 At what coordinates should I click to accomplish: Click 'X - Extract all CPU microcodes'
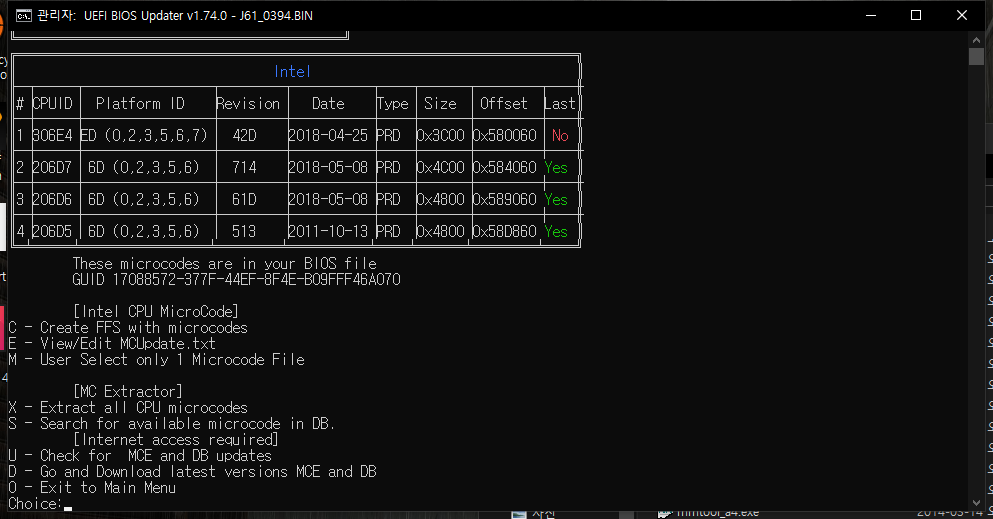pos(128,407)
